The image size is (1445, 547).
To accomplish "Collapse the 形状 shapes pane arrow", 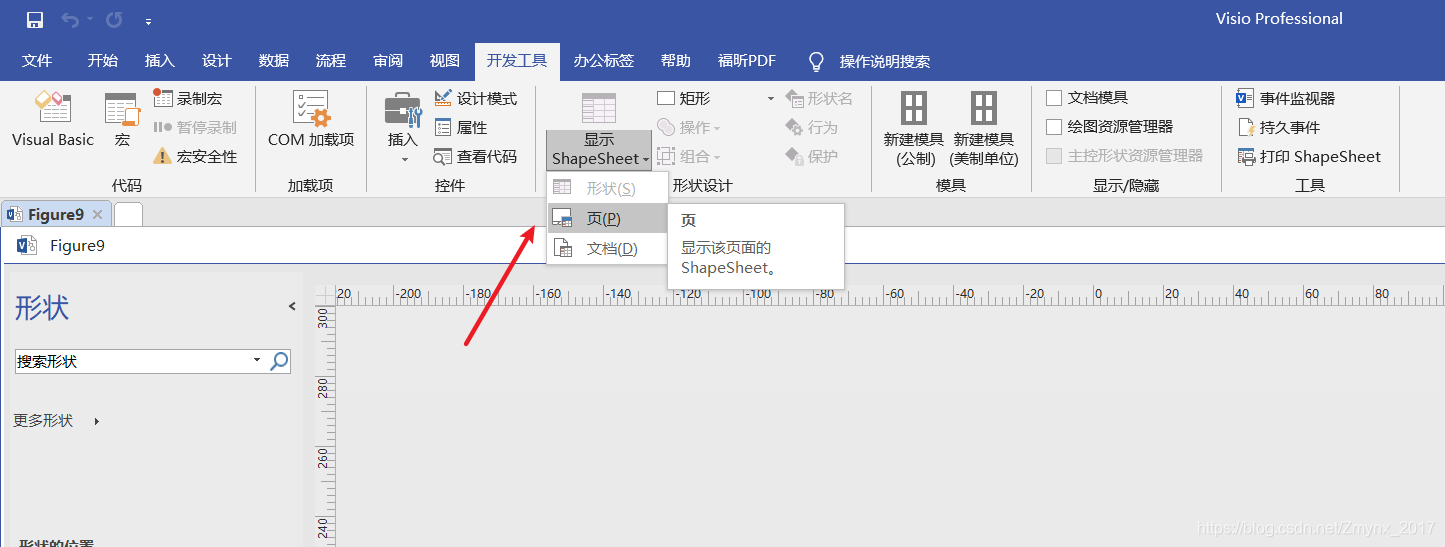I will [292, 306].
